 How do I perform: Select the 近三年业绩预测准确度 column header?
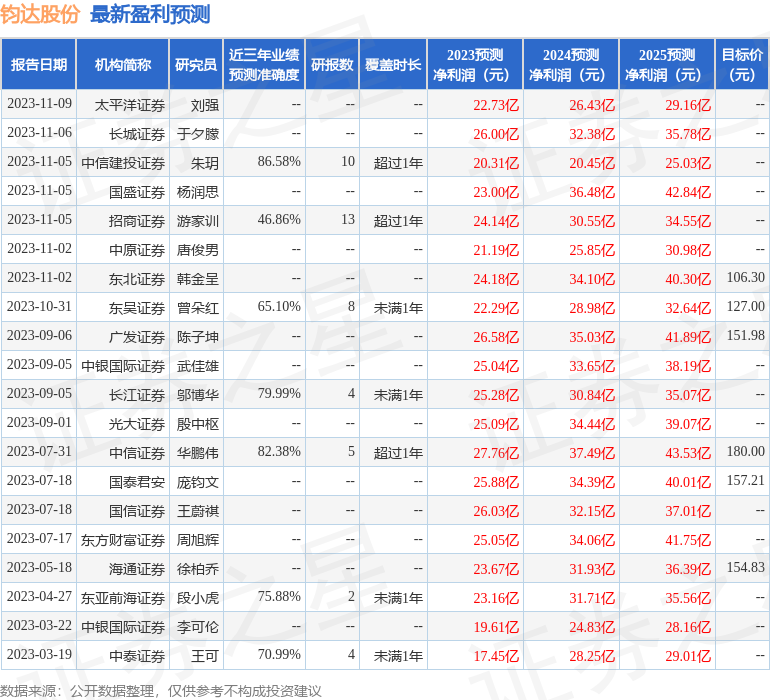pyautogui.click(x=264, y=64)
